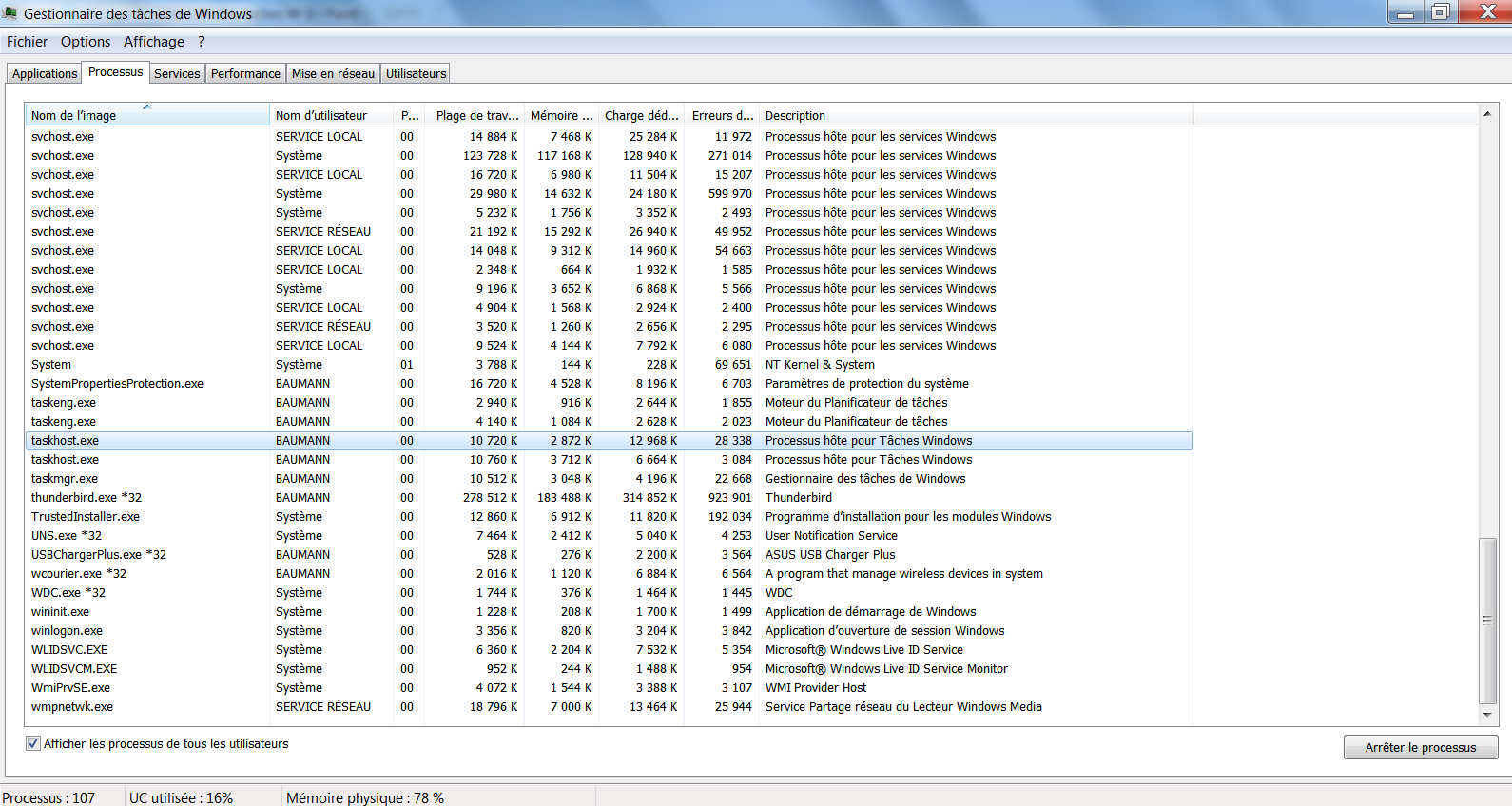Open the Options menu
Viewport: 1512px width, 806px height.
pyautogui.click(x=86, y=42)
